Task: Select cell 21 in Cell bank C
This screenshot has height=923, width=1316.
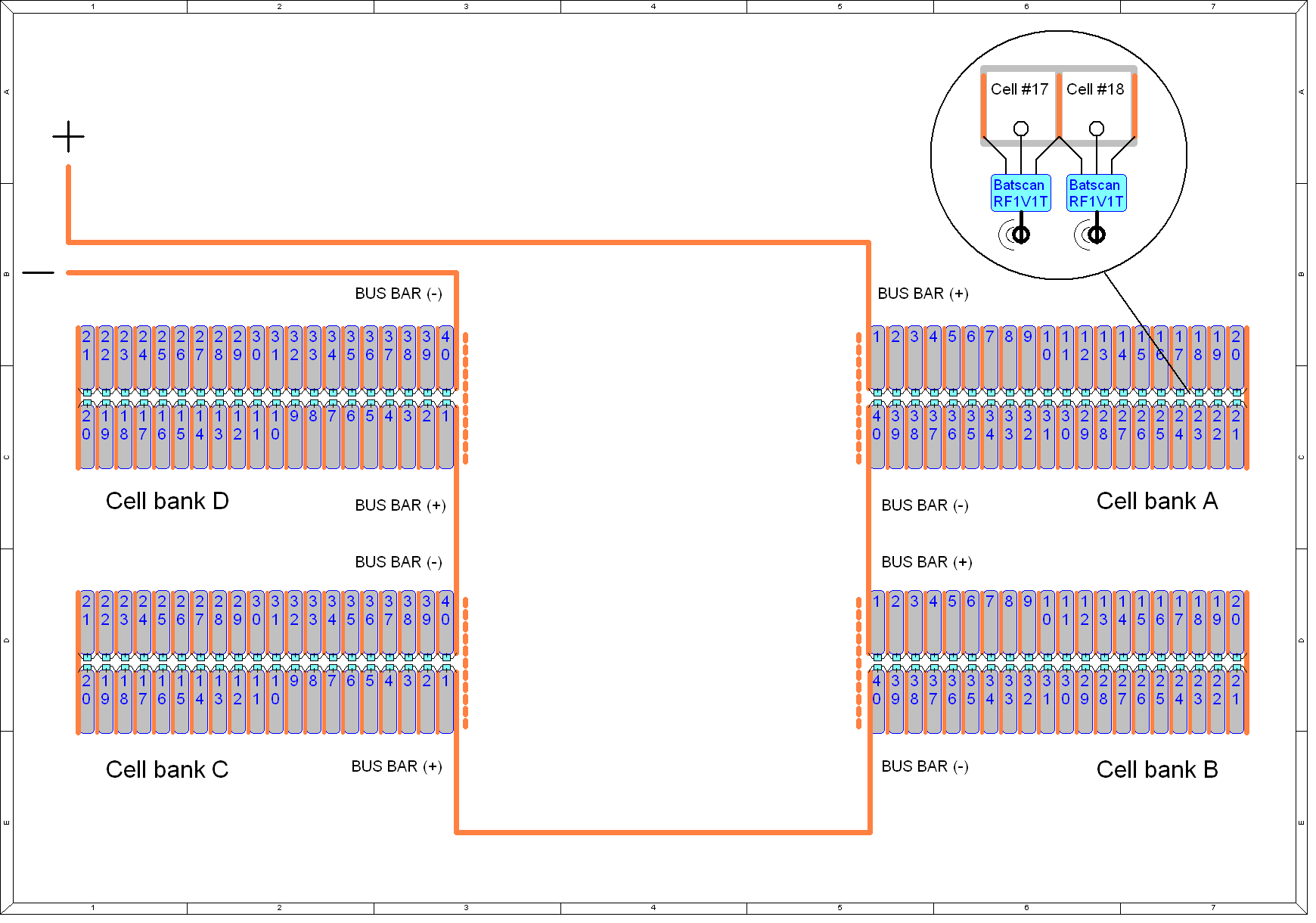Action: (86, 623)
